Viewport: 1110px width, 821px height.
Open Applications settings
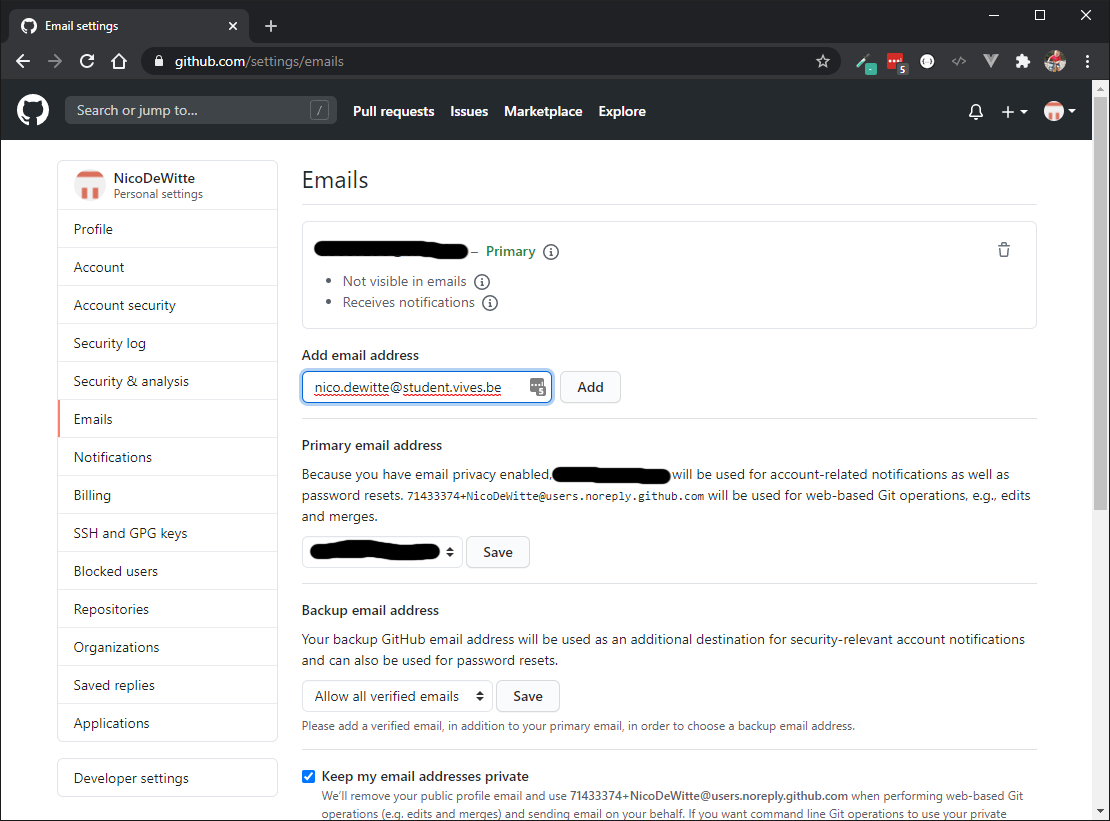click(x=168, y=723)
